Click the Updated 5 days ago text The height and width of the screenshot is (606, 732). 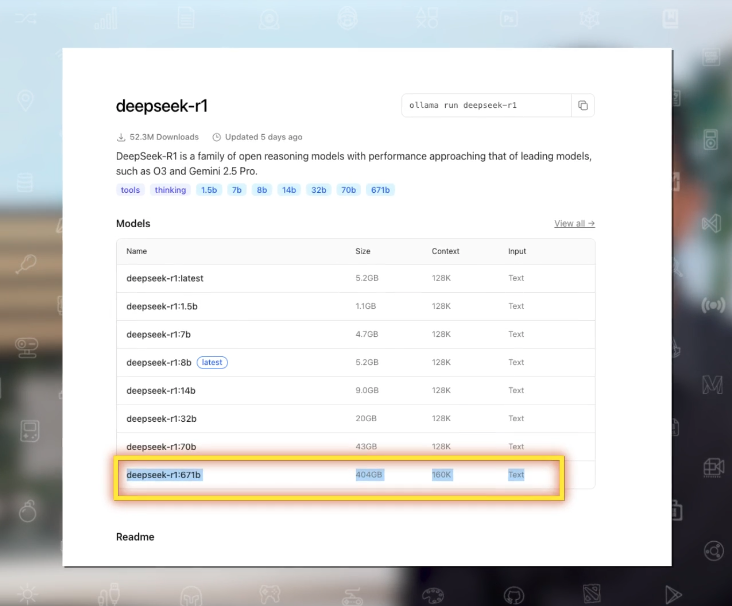pos(263,137)
